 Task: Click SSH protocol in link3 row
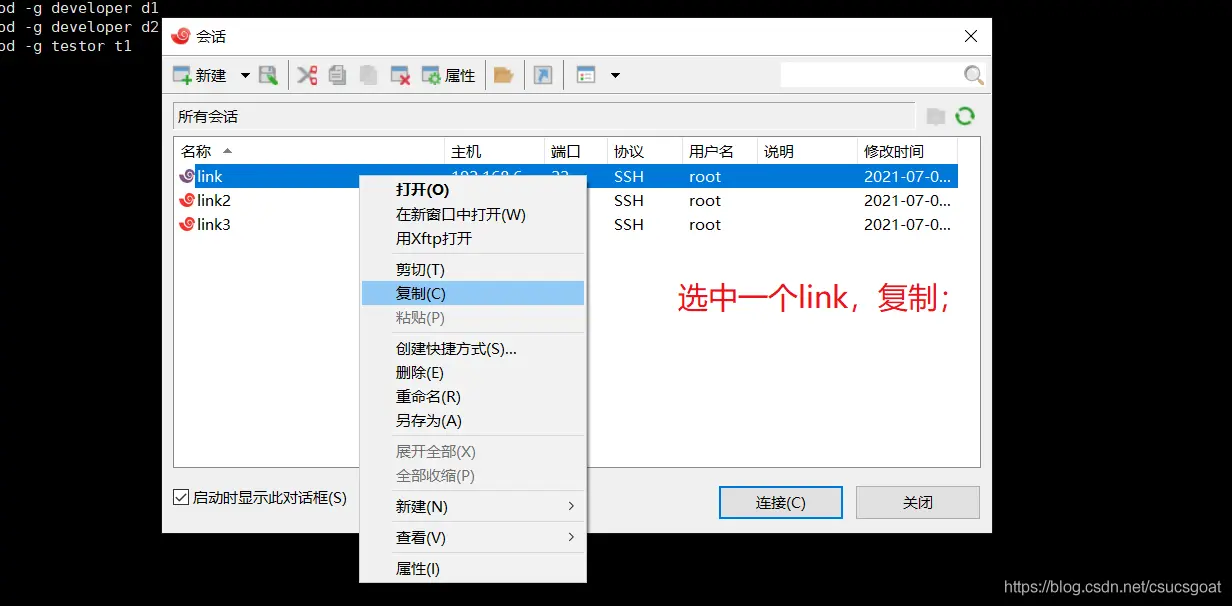coord(629,224)
